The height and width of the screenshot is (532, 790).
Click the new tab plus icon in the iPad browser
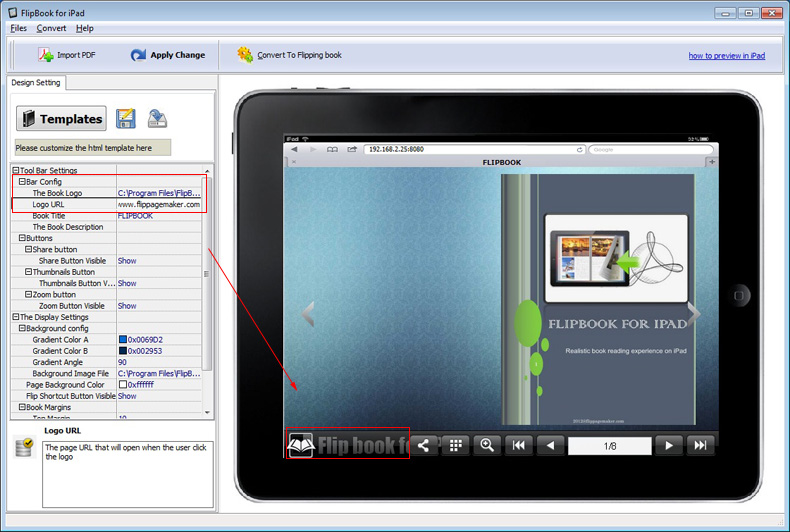click(712, 162)
